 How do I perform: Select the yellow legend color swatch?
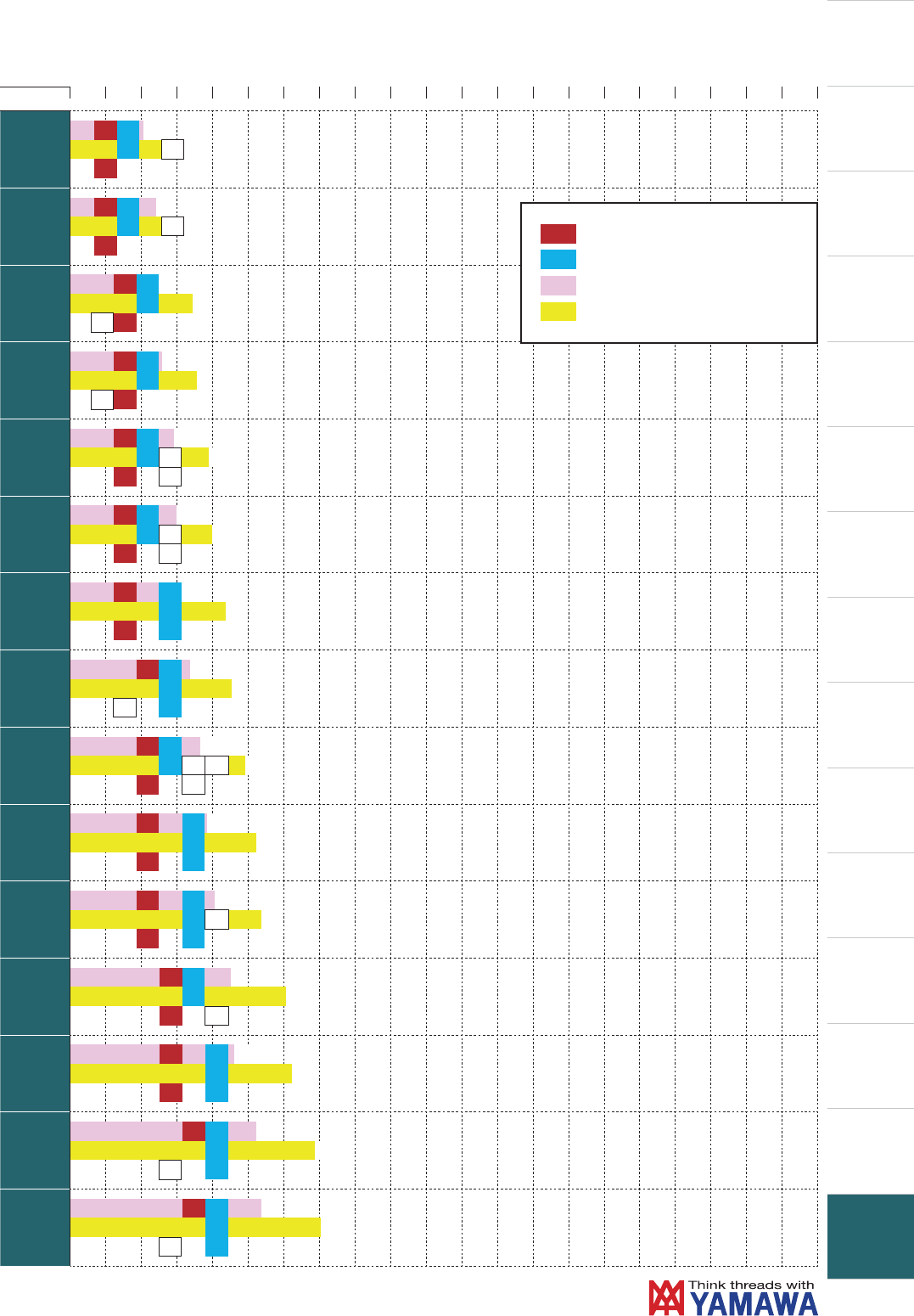pos(558,312)
